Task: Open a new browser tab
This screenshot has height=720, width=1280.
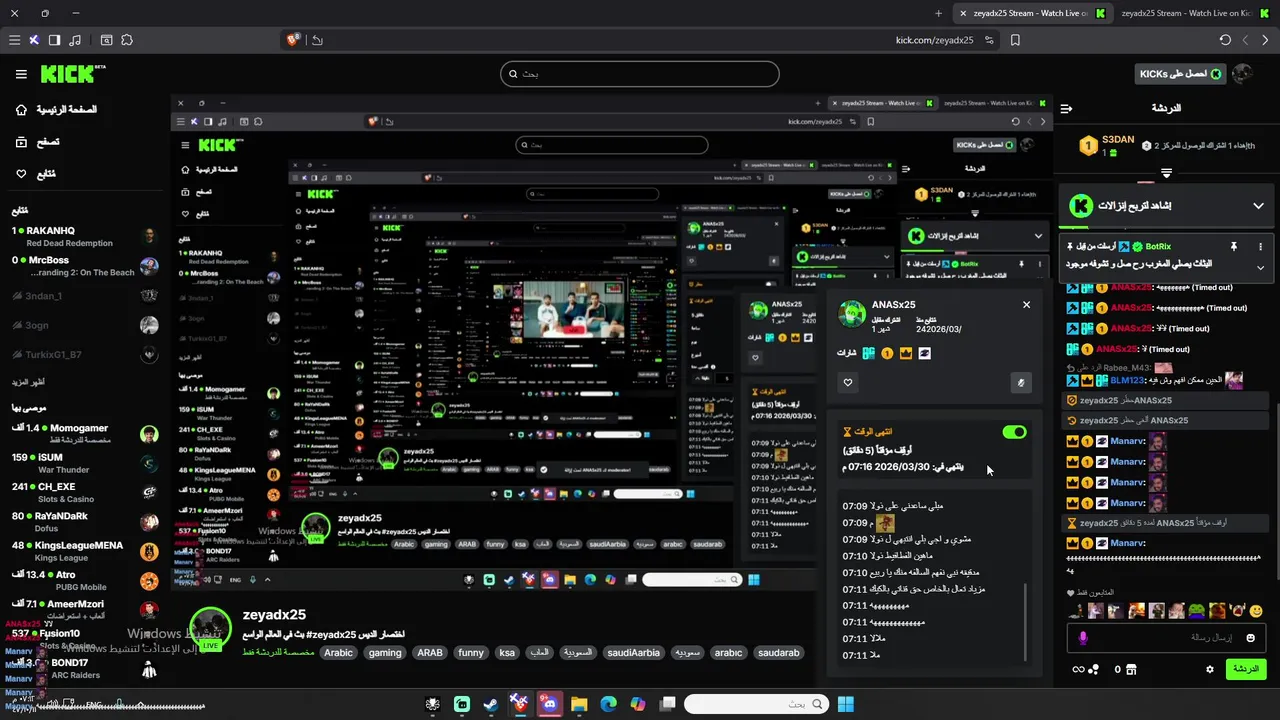Action: (938, 13)
